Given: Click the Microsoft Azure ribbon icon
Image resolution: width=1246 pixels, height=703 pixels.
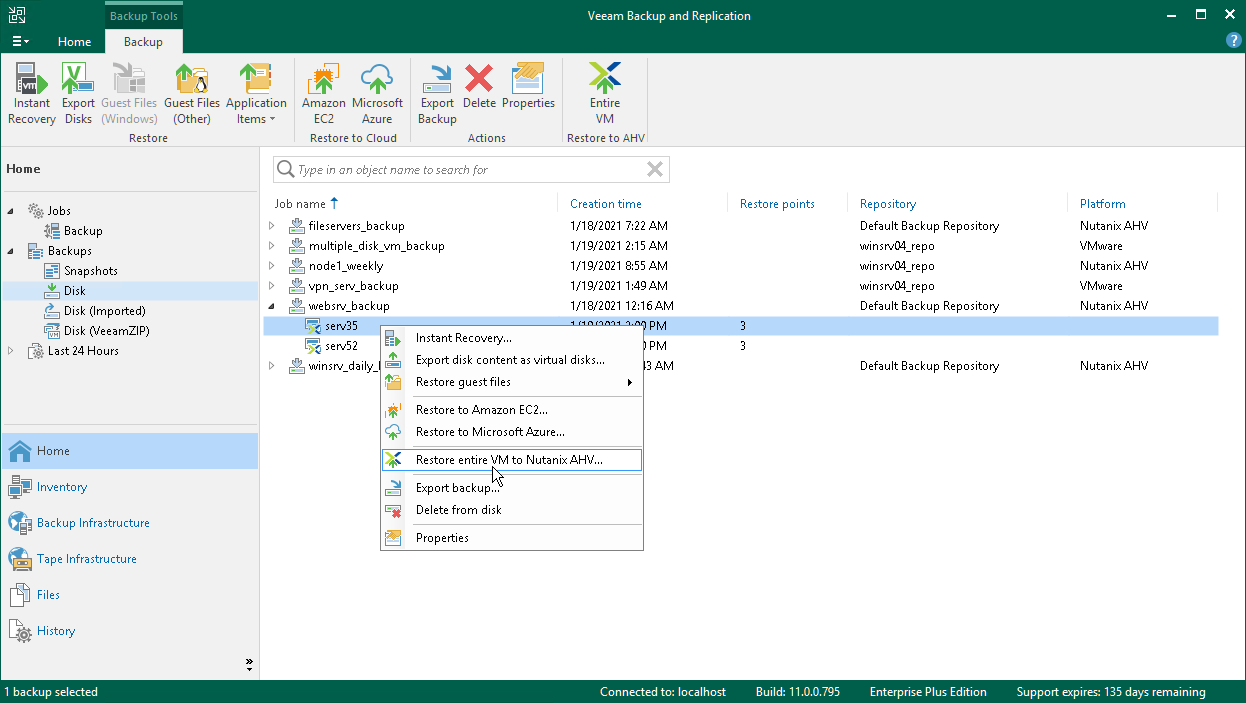Looking at the screenshot, I should pyautogui.click(x=377, y=93).
